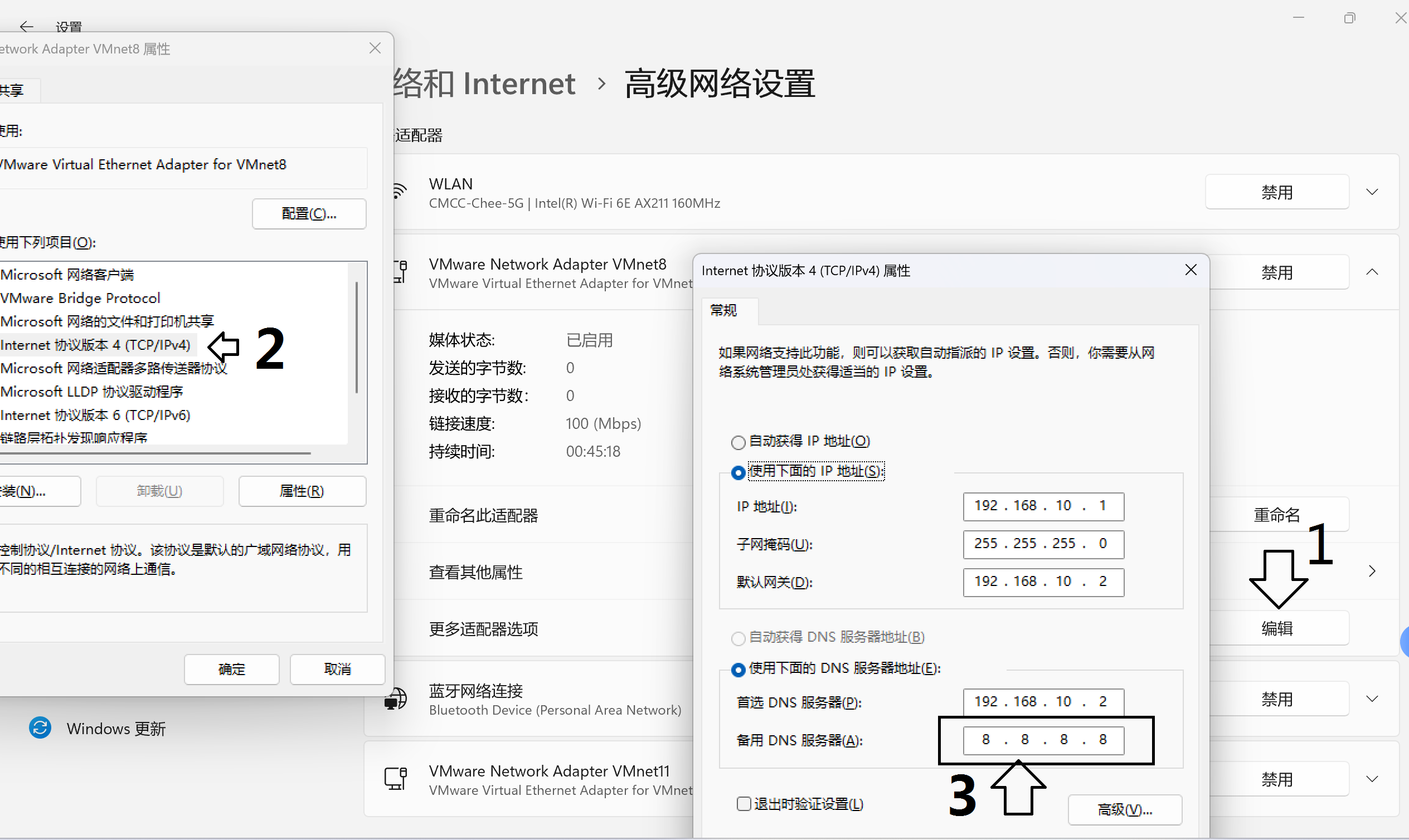
Task: Click the VMnet11 network adapter icon
Action: click(396, 779)
